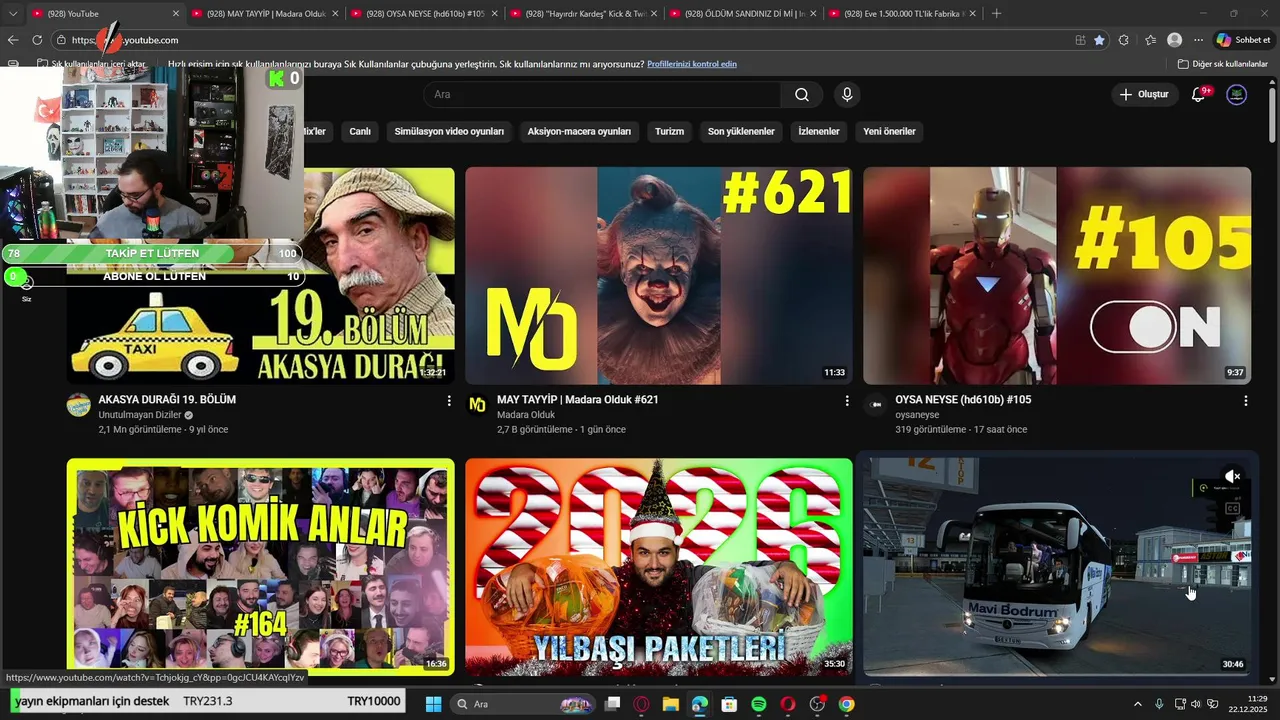Click Profillerinizi kontrol edin link
This screenshot has width=1280, height=720.
(x=692, y=64)
